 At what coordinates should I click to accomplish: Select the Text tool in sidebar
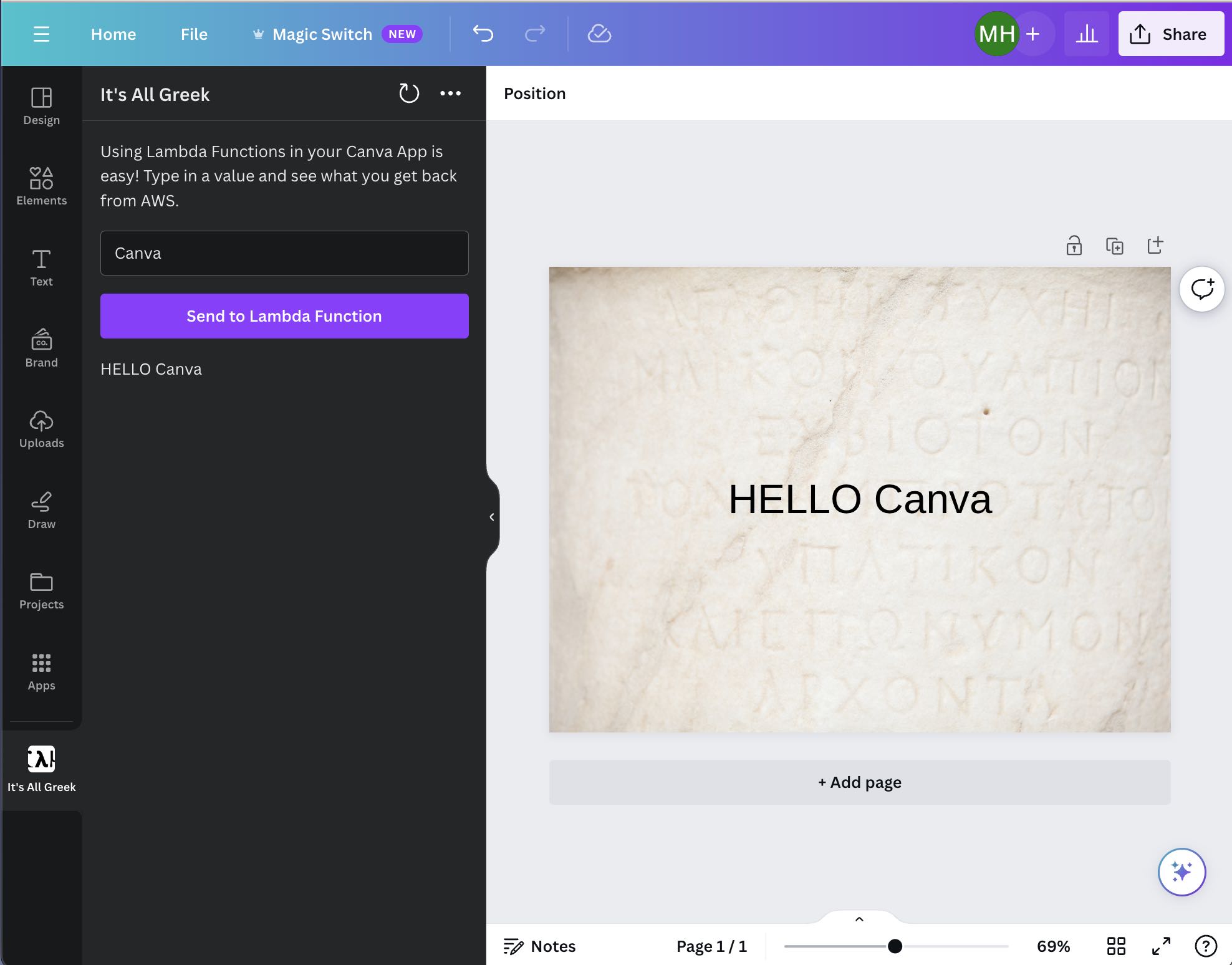[x=41, y=265]
